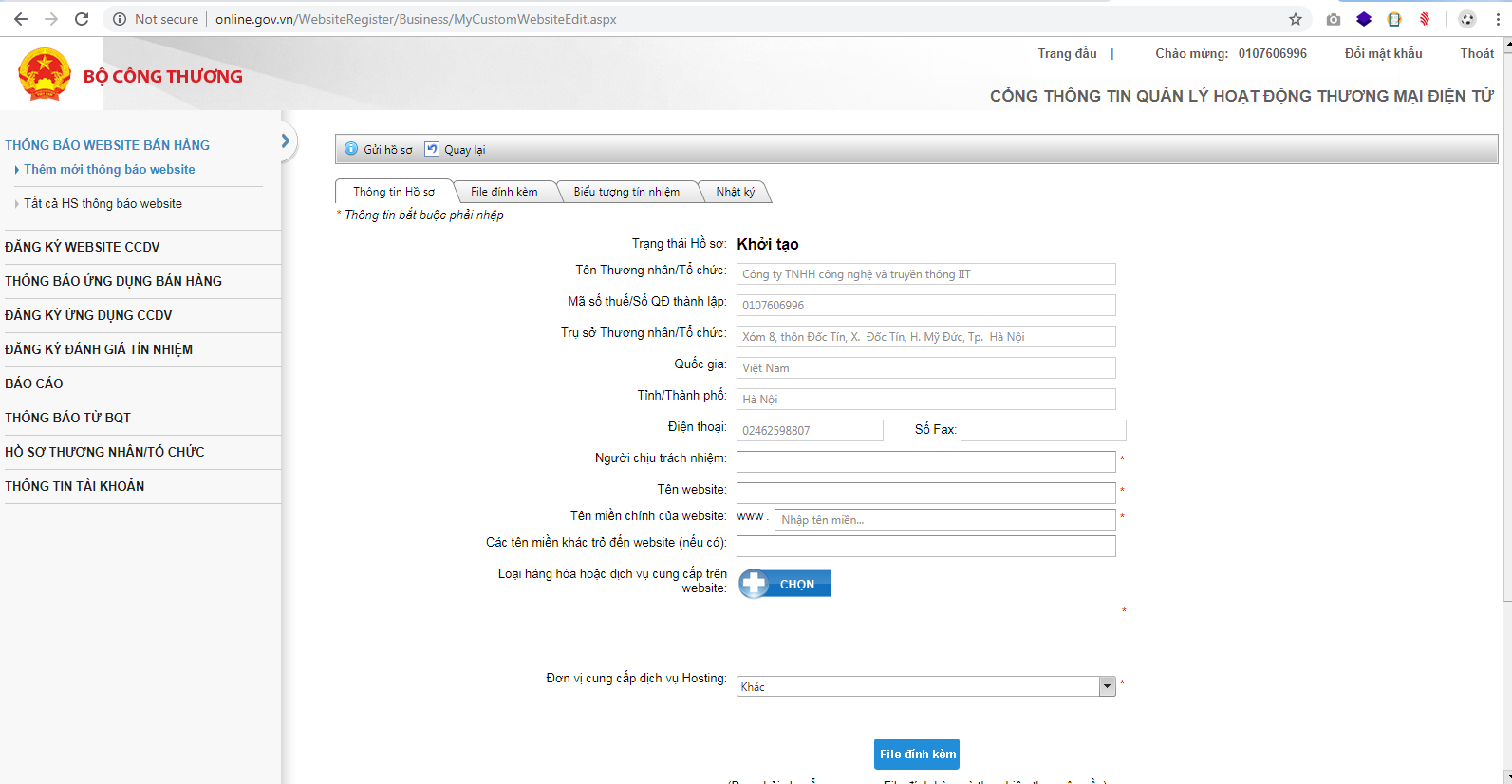Click the Quay lại back icon
1512x784 pixels.
pyautogui.click(x=432, y=149)
